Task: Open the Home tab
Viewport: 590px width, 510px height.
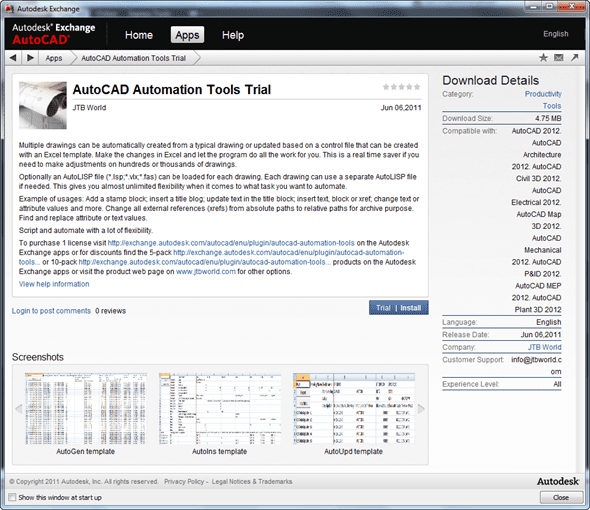Action: (x=139, y=35)
